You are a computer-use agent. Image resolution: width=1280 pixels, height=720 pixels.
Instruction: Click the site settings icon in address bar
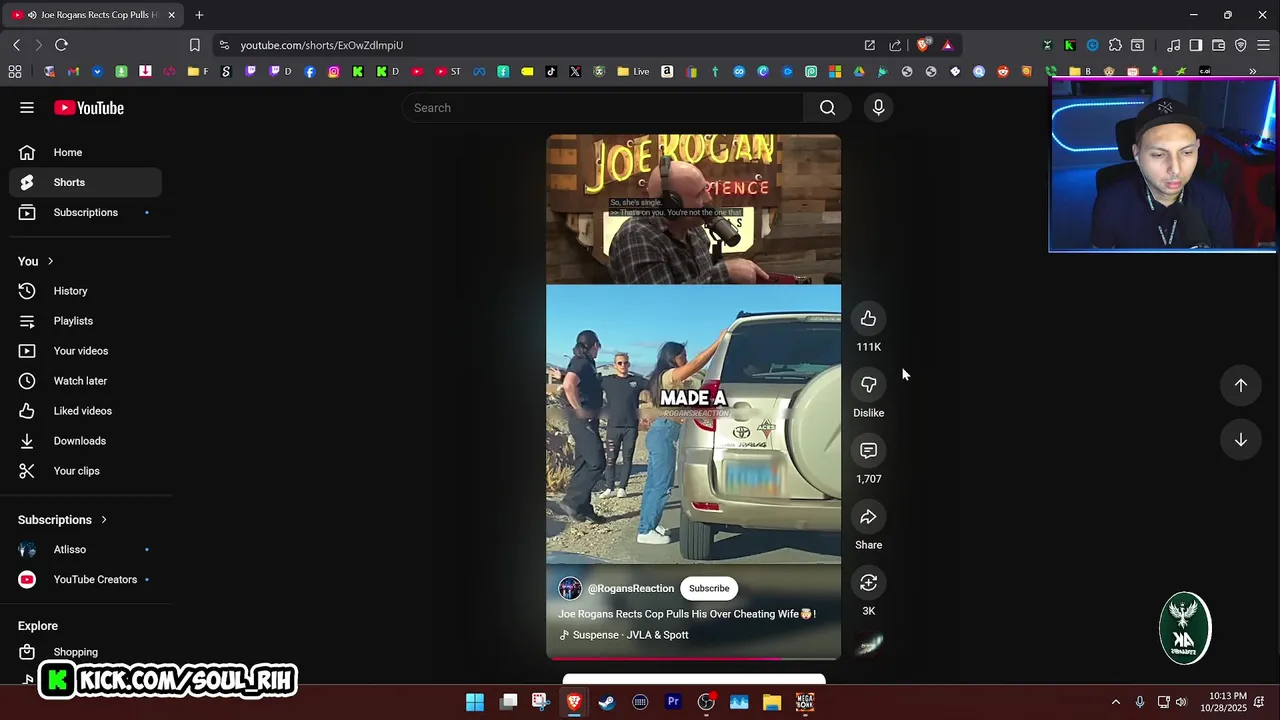coord(224,45)
